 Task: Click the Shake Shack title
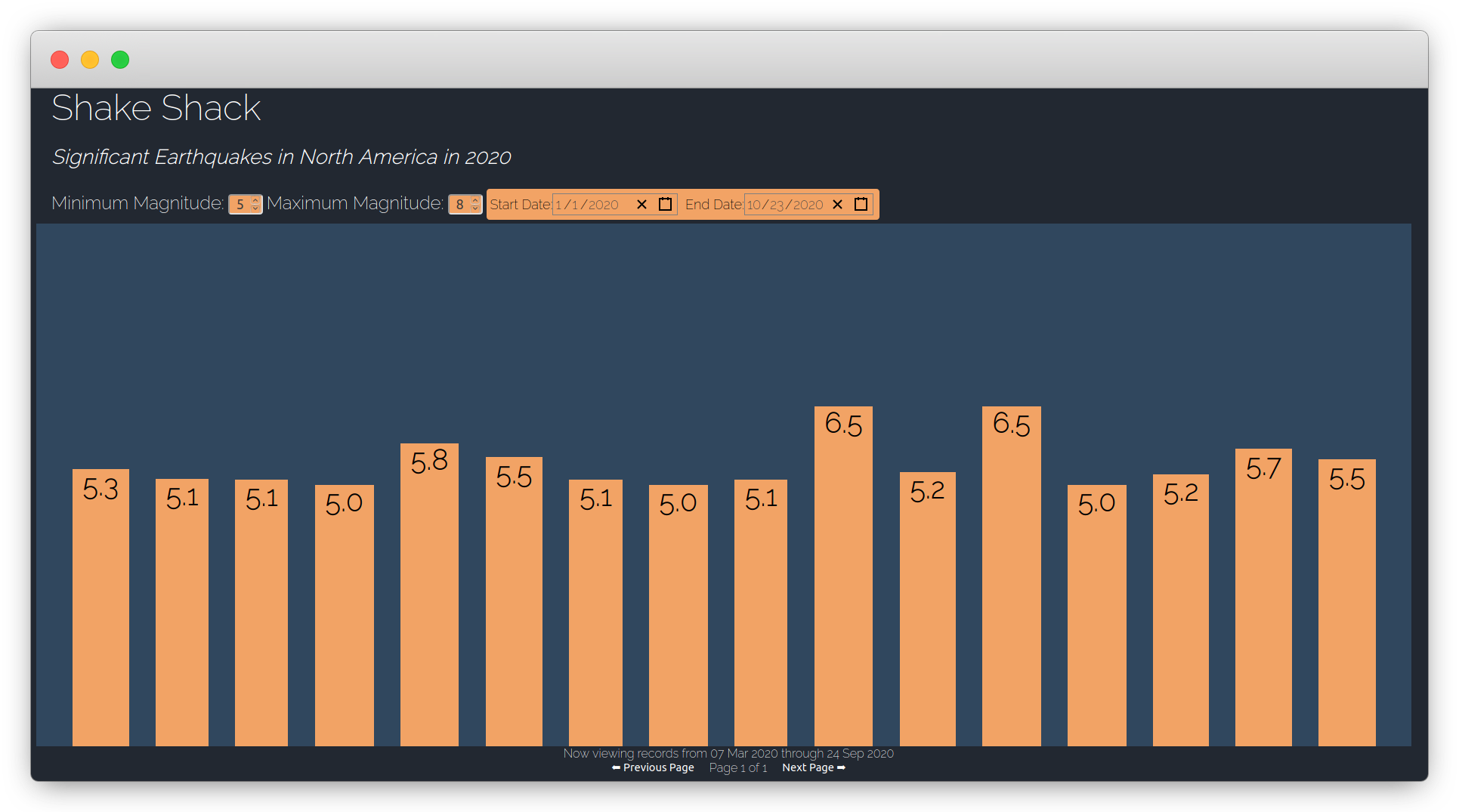click(x=156, y=108)
